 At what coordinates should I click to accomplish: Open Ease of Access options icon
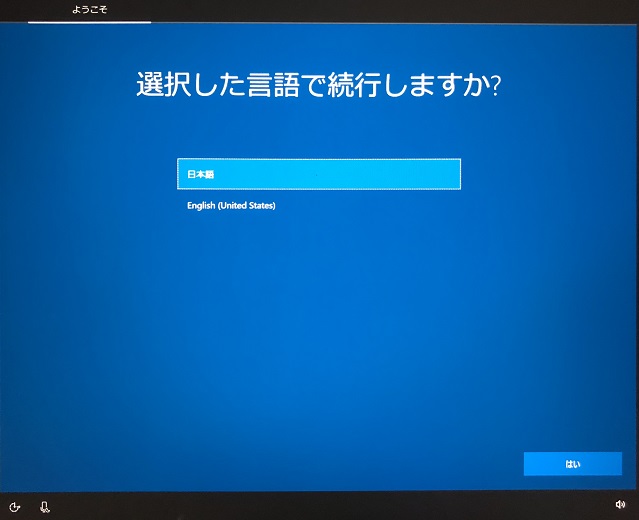(14, 507)
